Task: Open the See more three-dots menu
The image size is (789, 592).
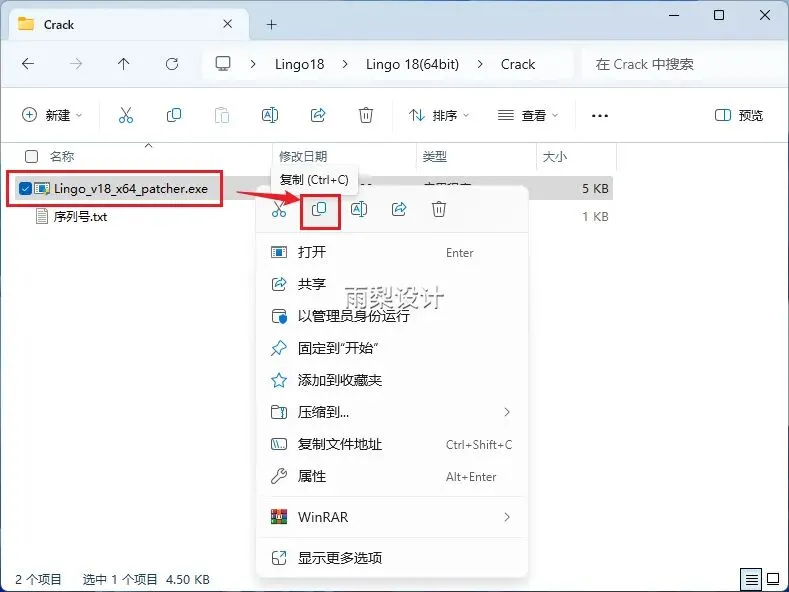Action: (600, 116)
